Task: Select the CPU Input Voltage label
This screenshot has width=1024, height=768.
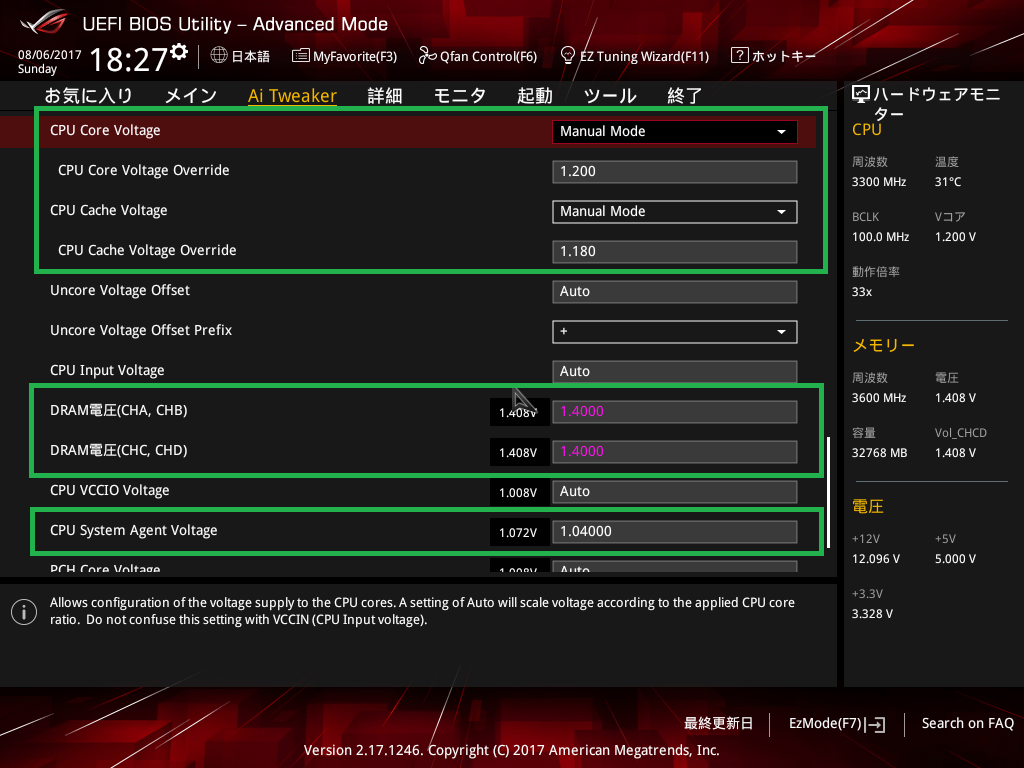Action: 107,370
